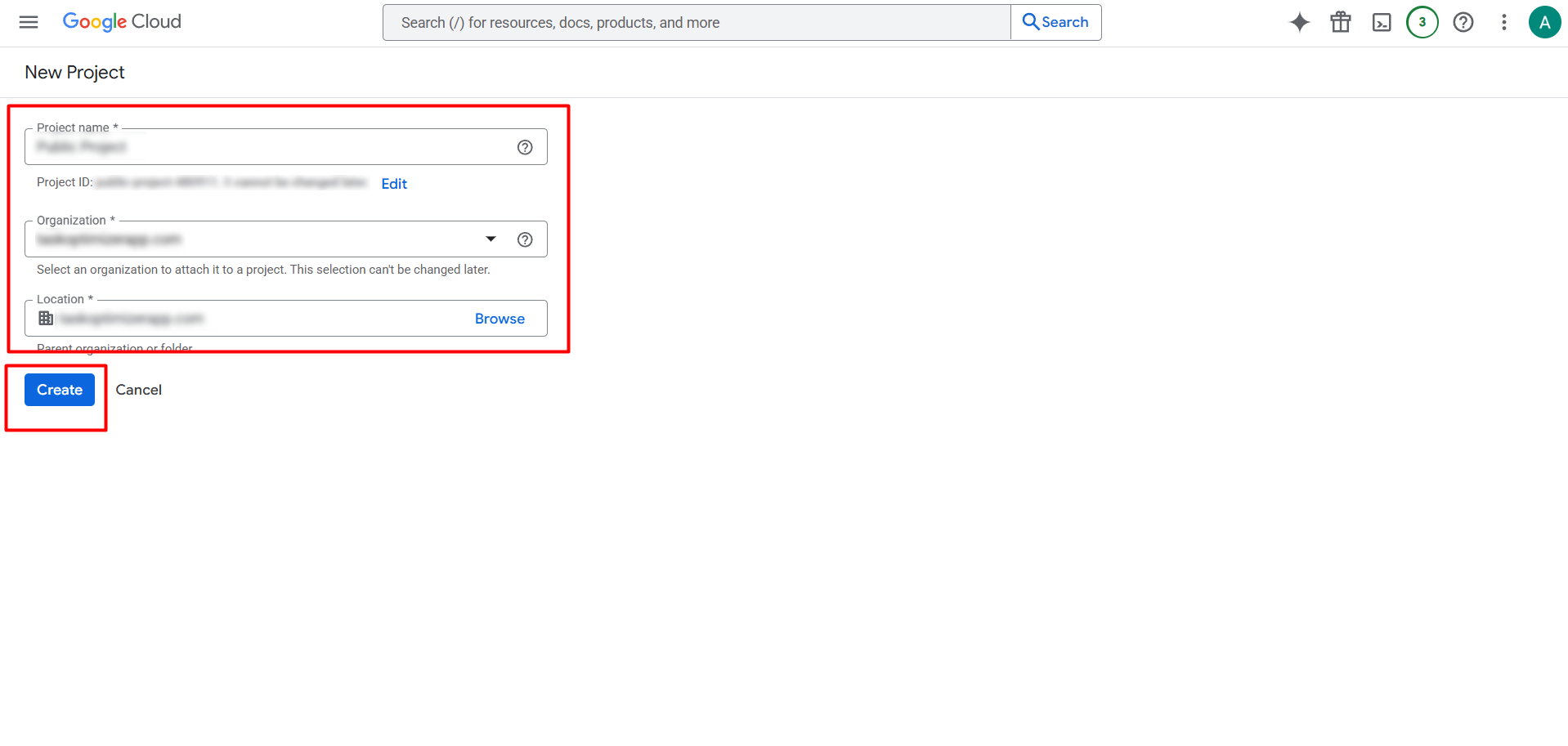This screenshot has height=746, width=1568.
Task: Browse for a project location
Action: point(500,319)
